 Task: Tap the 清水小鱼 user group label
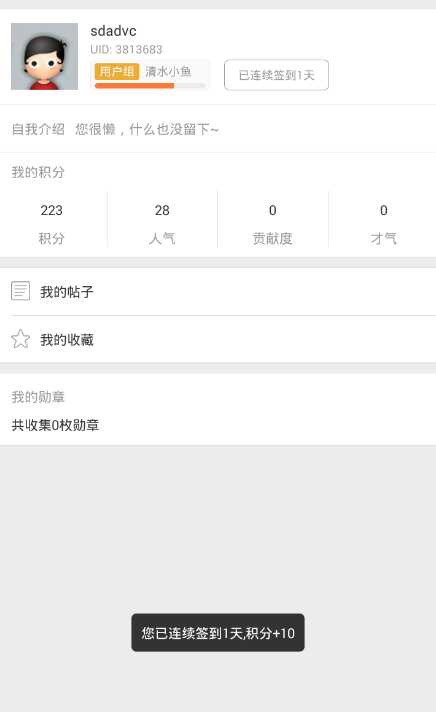click(x=168, y=71)
